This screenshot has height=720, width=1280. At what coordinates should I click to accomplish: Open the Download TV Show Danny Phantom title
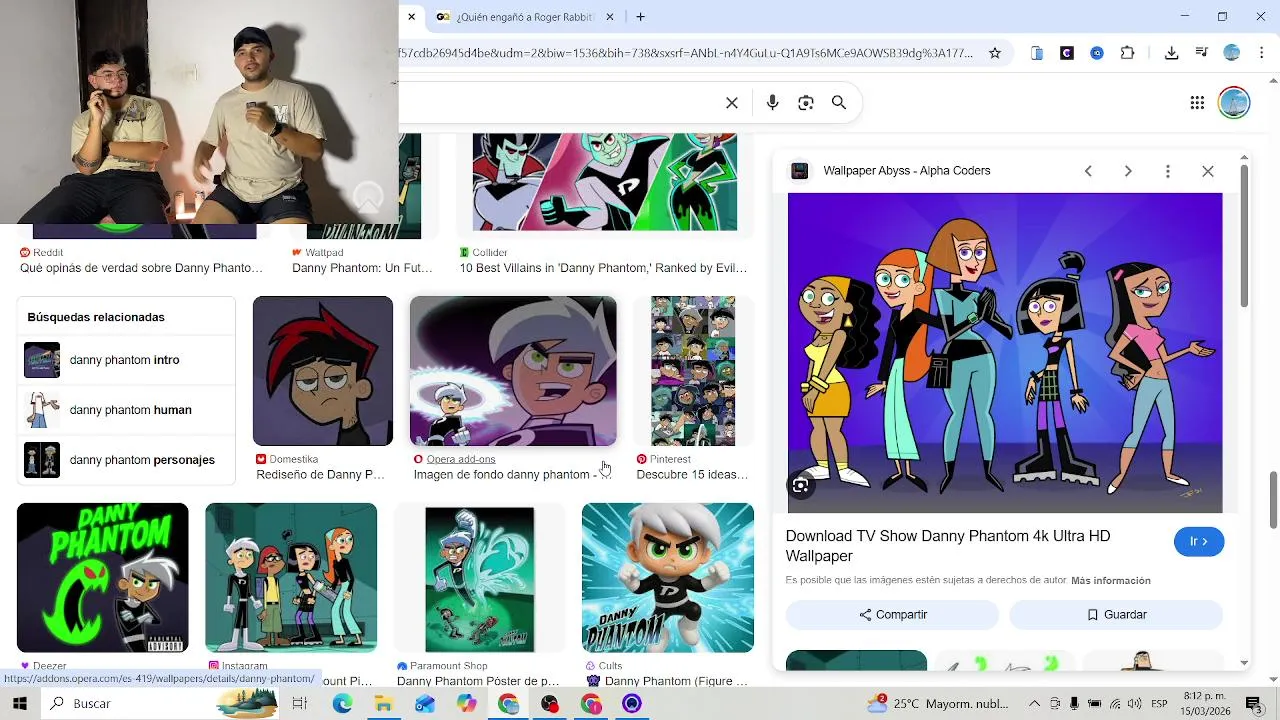click(948, 546)
